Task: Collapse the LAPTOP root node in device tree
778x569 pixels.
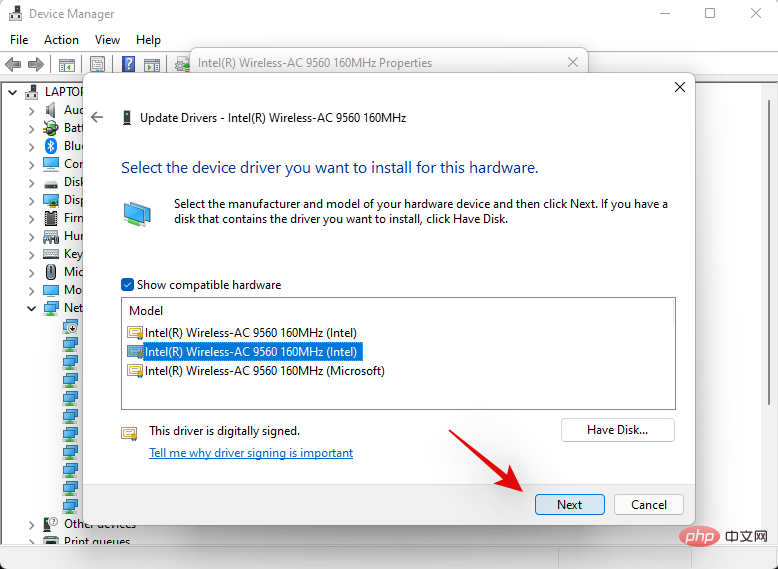Action: [13, 92]
